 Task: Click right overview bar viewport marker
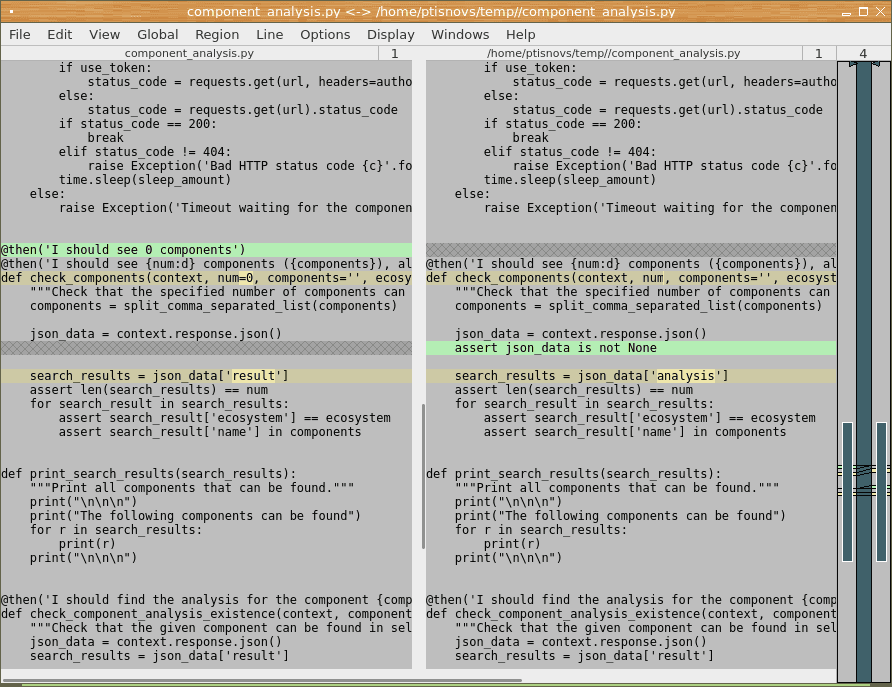(881, 492)
